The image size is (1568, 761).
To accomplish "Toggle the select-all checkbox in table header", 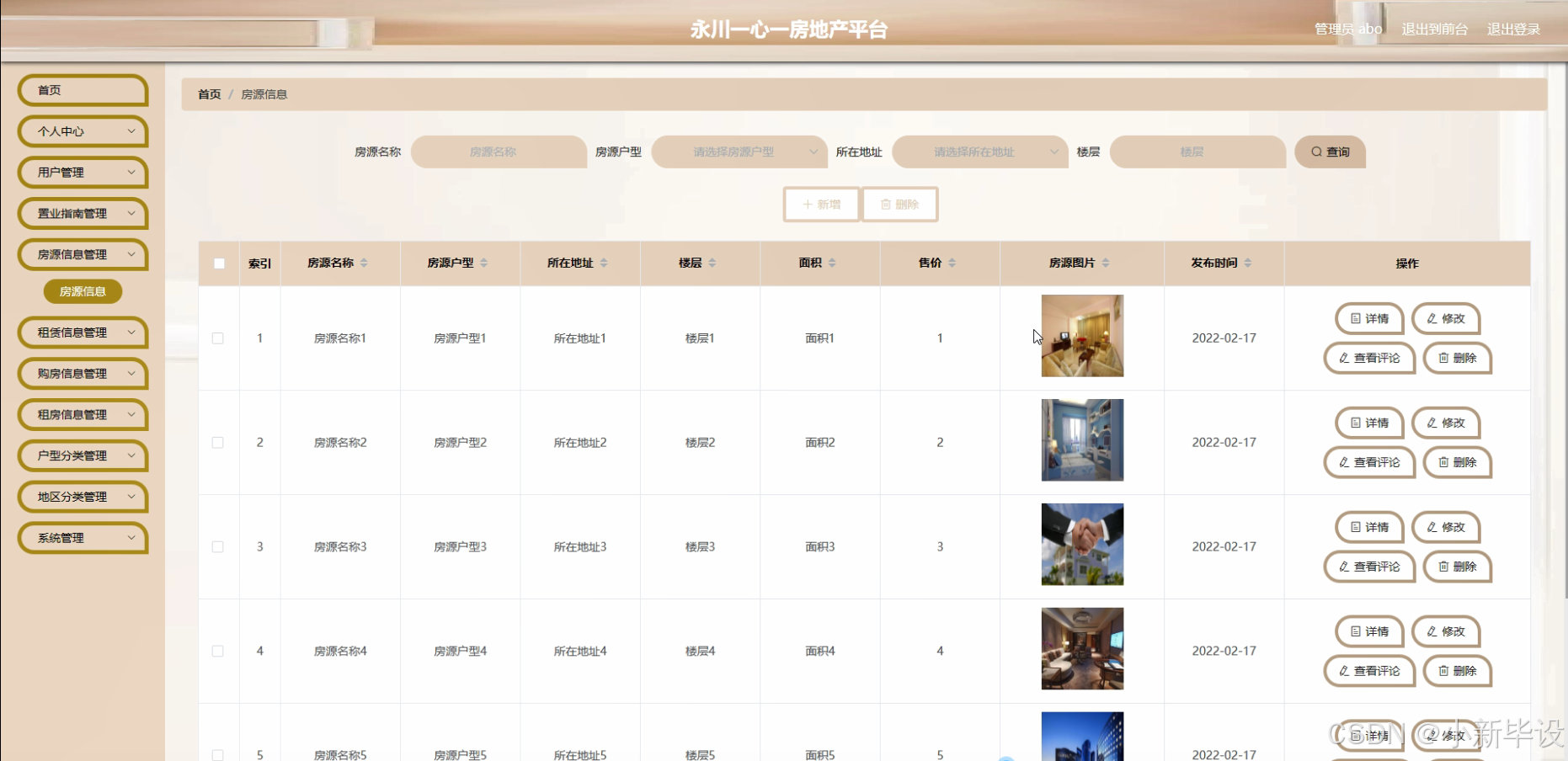I will pyautogui.click(x=219, y=263).
